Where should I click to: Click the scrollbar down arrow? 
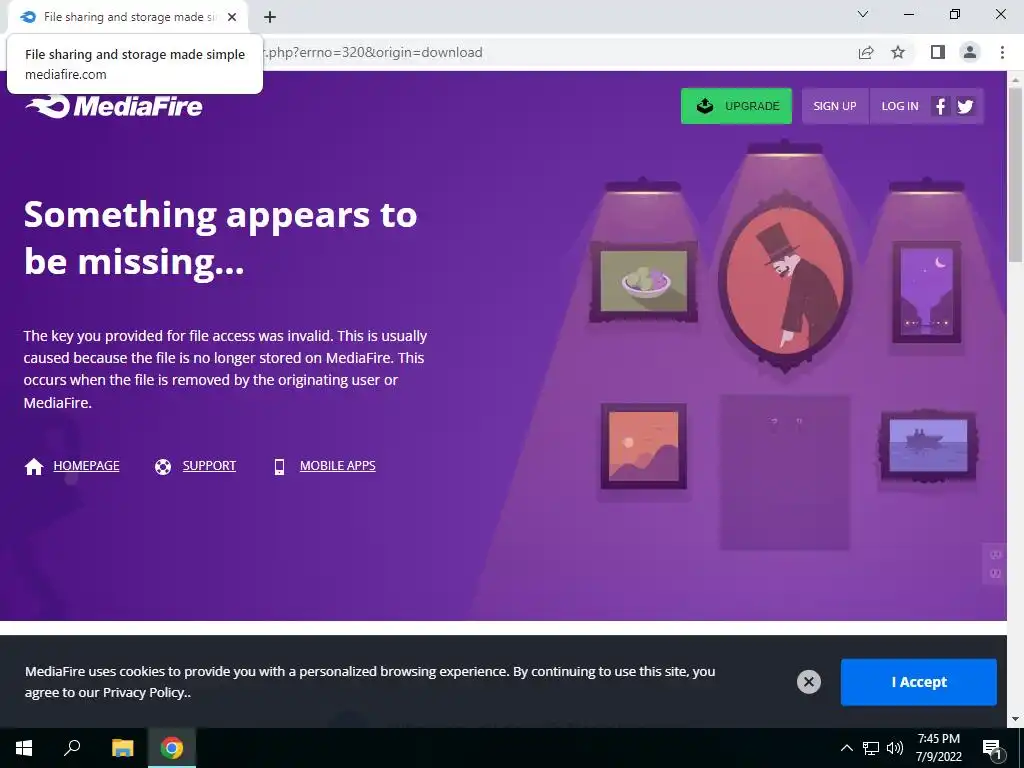(1016, 720)
